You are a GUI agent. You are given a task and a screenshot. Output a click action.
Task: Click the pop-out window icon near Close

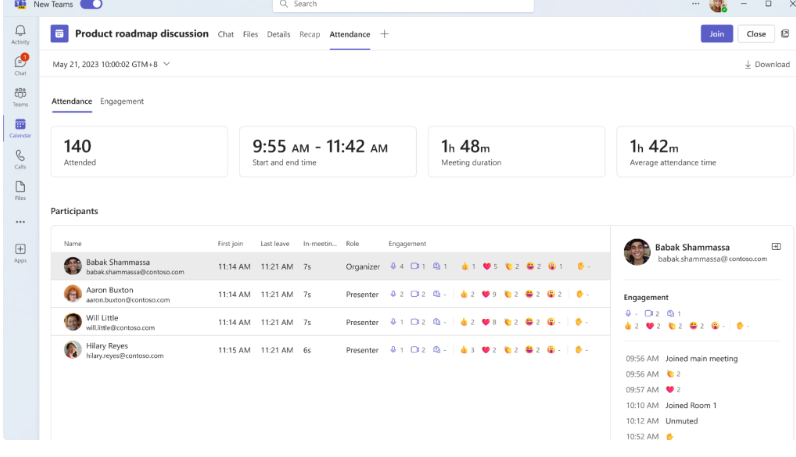point(785,34)
